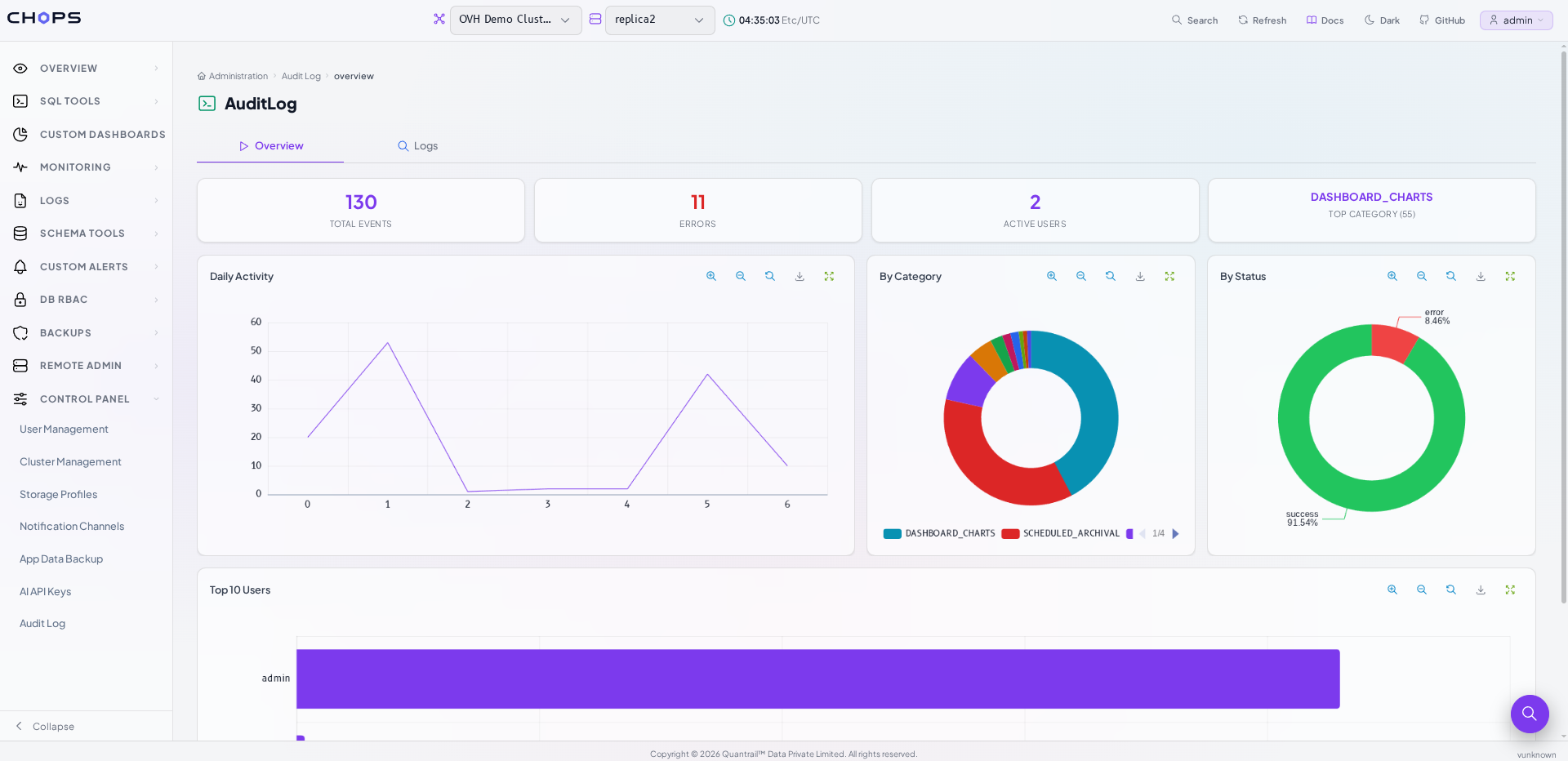Open Custom Dashboards in sidebar
Image resolution: width=1568 pixels, height=761 pixels.
[x=87, y=135]
